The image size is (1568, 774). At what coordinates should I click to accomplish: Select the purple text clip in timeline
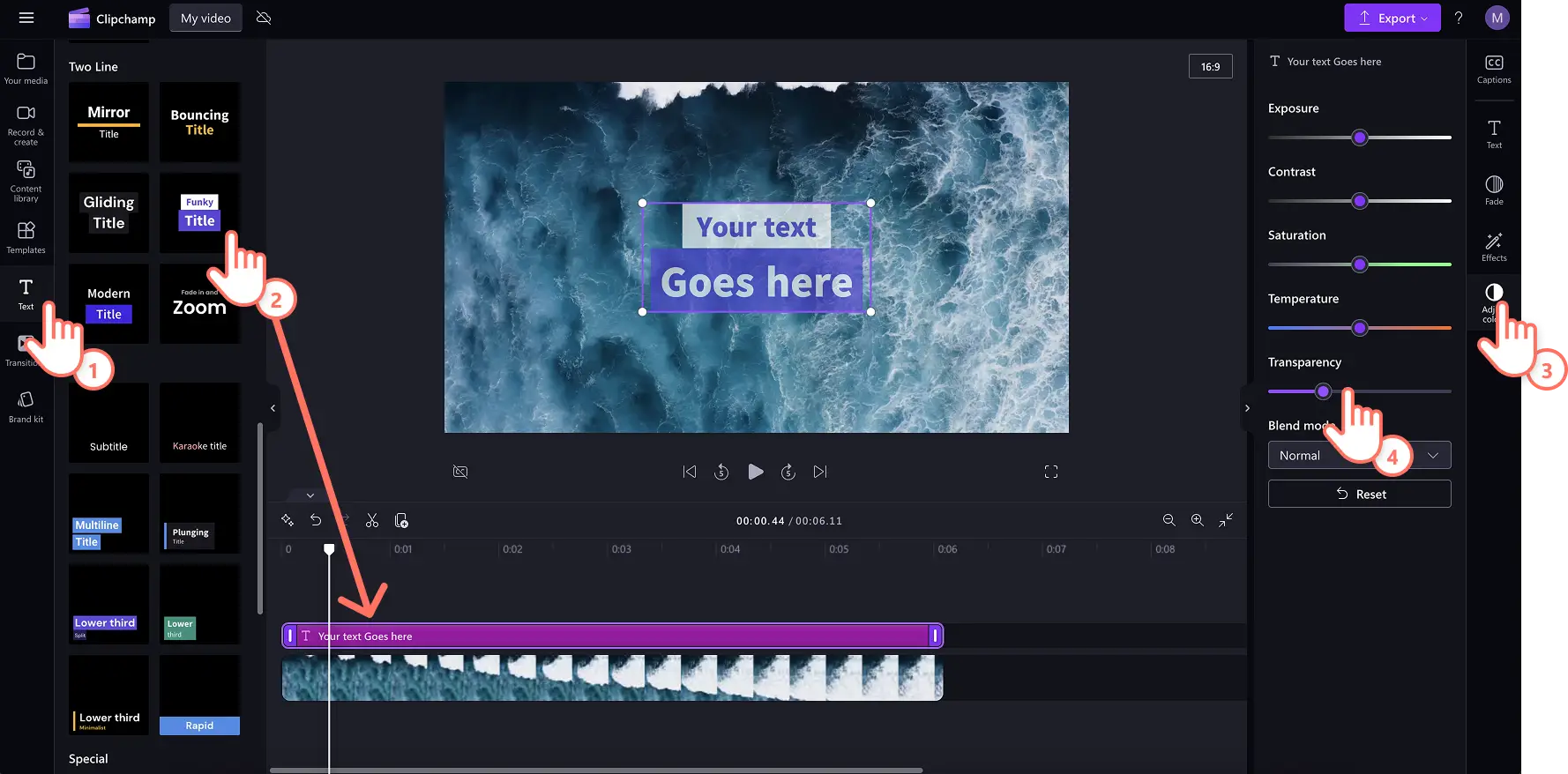(x=612, y=636)
